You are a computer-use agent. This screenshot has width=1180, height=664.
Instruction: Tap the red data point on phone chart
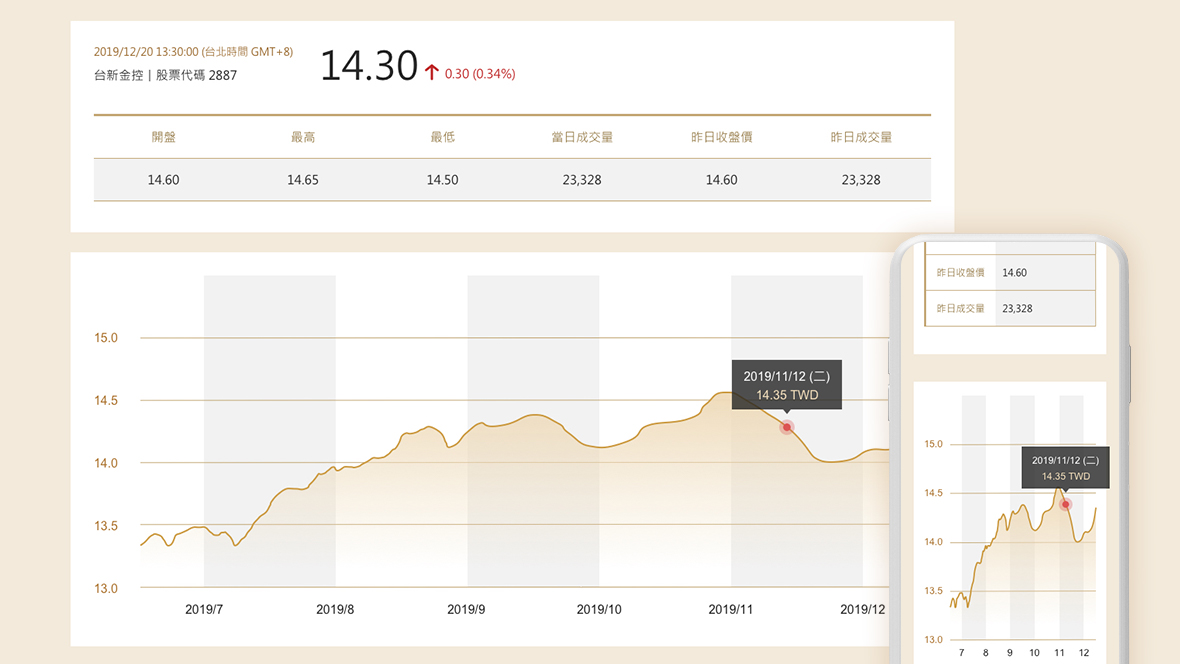pyautogui.click(x=1065, y=505)
